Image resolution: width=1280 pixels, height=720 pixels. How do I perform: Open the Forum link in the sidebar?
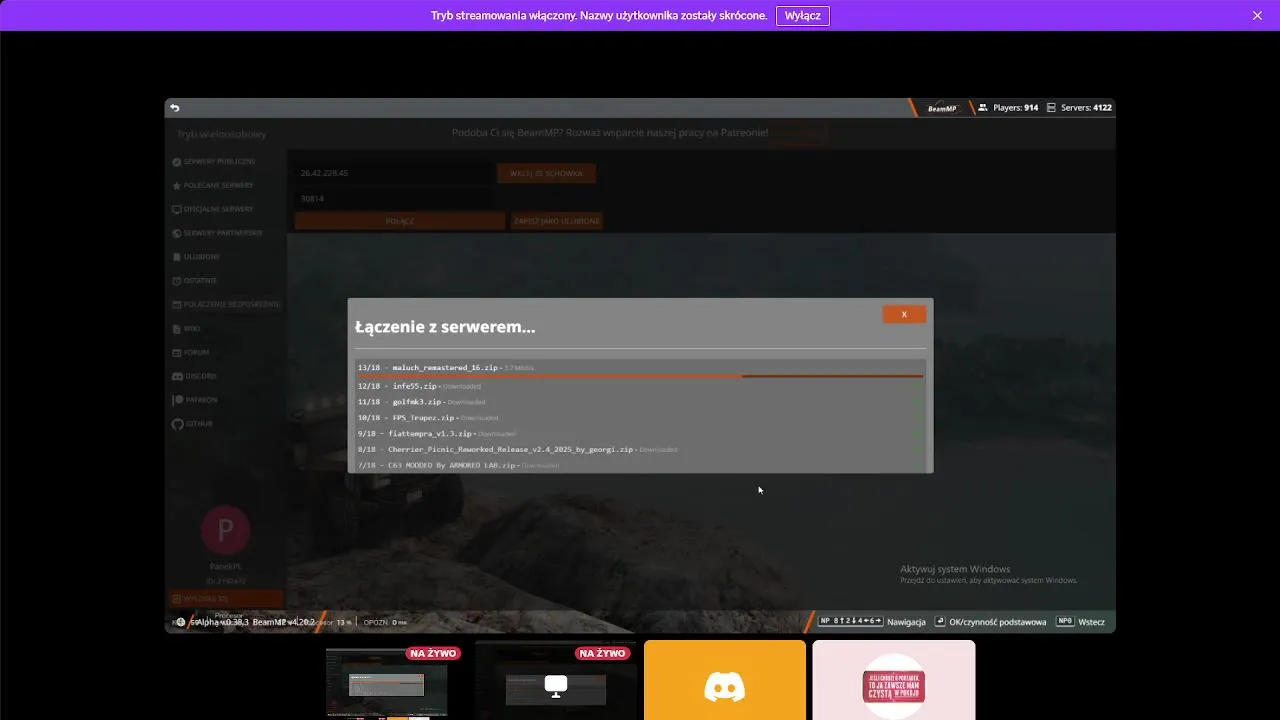pos(190,352)
